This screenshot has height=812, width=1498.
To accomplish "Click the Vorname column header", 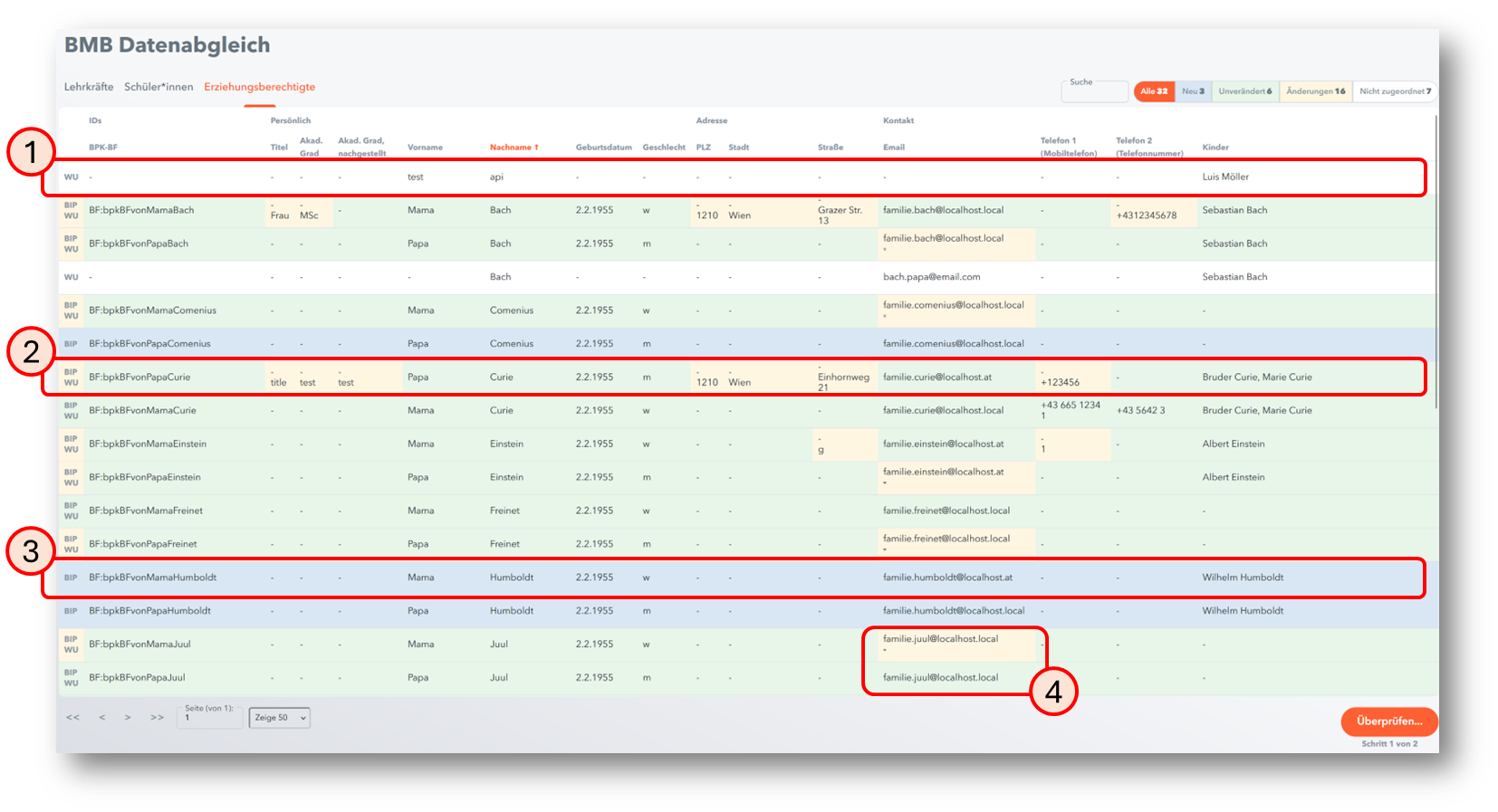I will point(425,148).
